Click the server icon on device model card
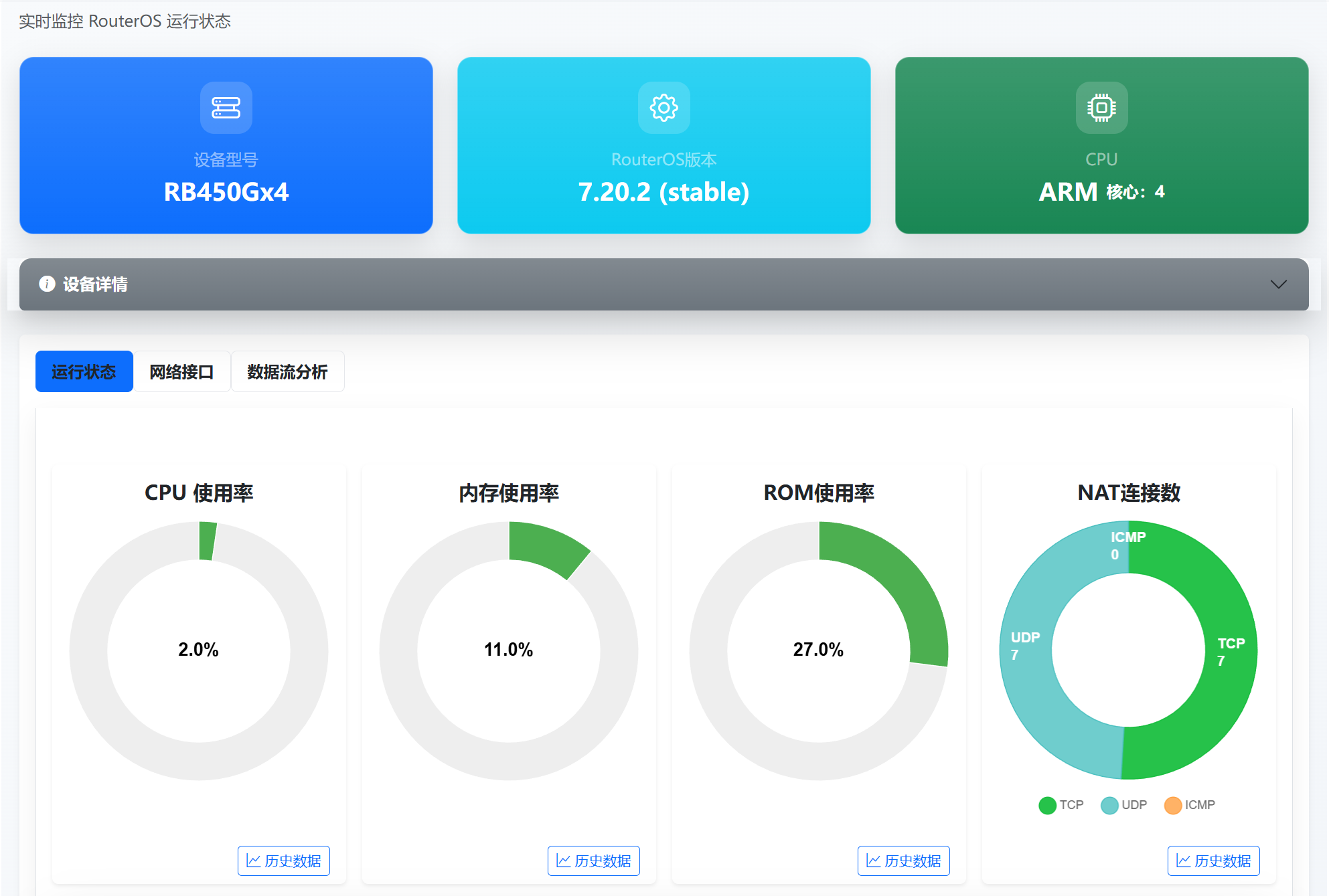 click(226, 108)
